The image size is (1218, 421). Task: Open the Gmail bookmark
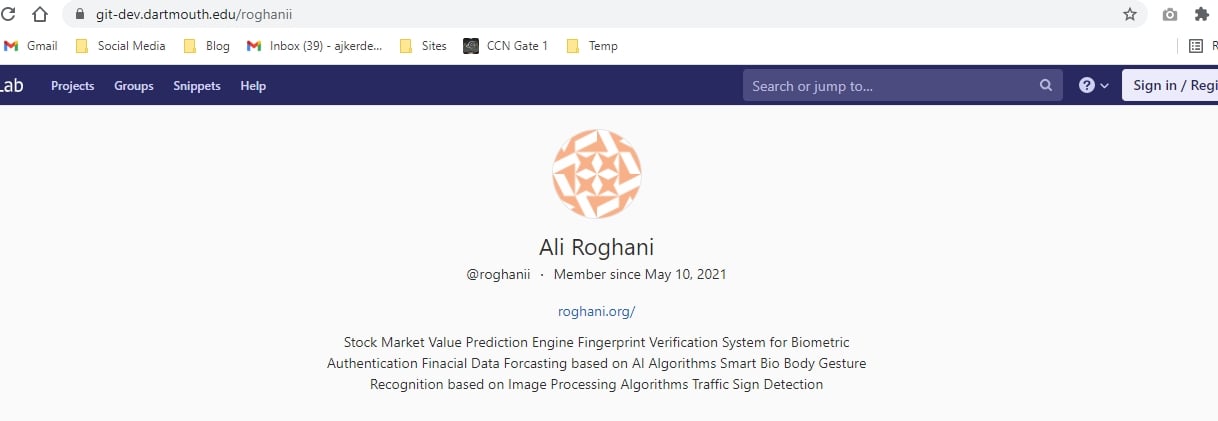click(31, 46)
